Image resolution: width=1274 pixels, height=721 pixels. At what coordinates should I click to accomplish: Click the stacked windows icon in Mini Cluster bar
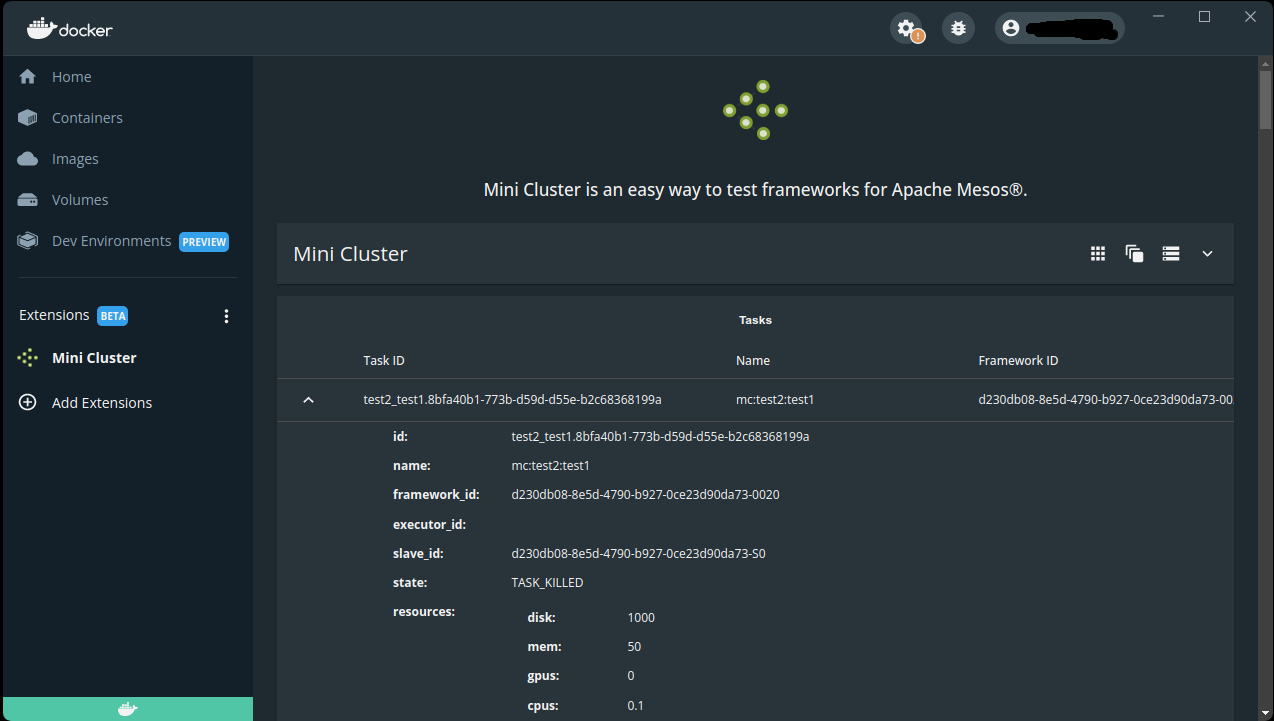coord(1134,254)
